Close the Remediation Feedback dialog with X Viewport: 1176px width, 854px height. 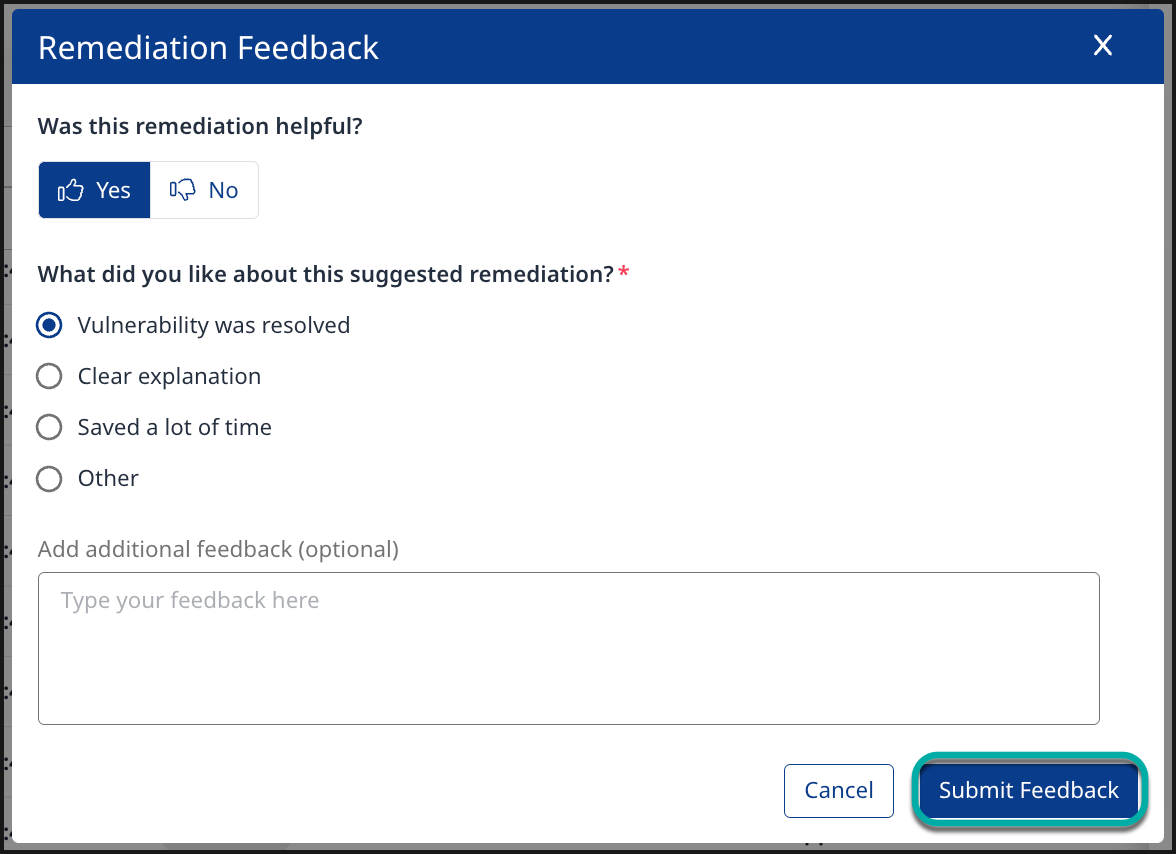[1102, 46]
